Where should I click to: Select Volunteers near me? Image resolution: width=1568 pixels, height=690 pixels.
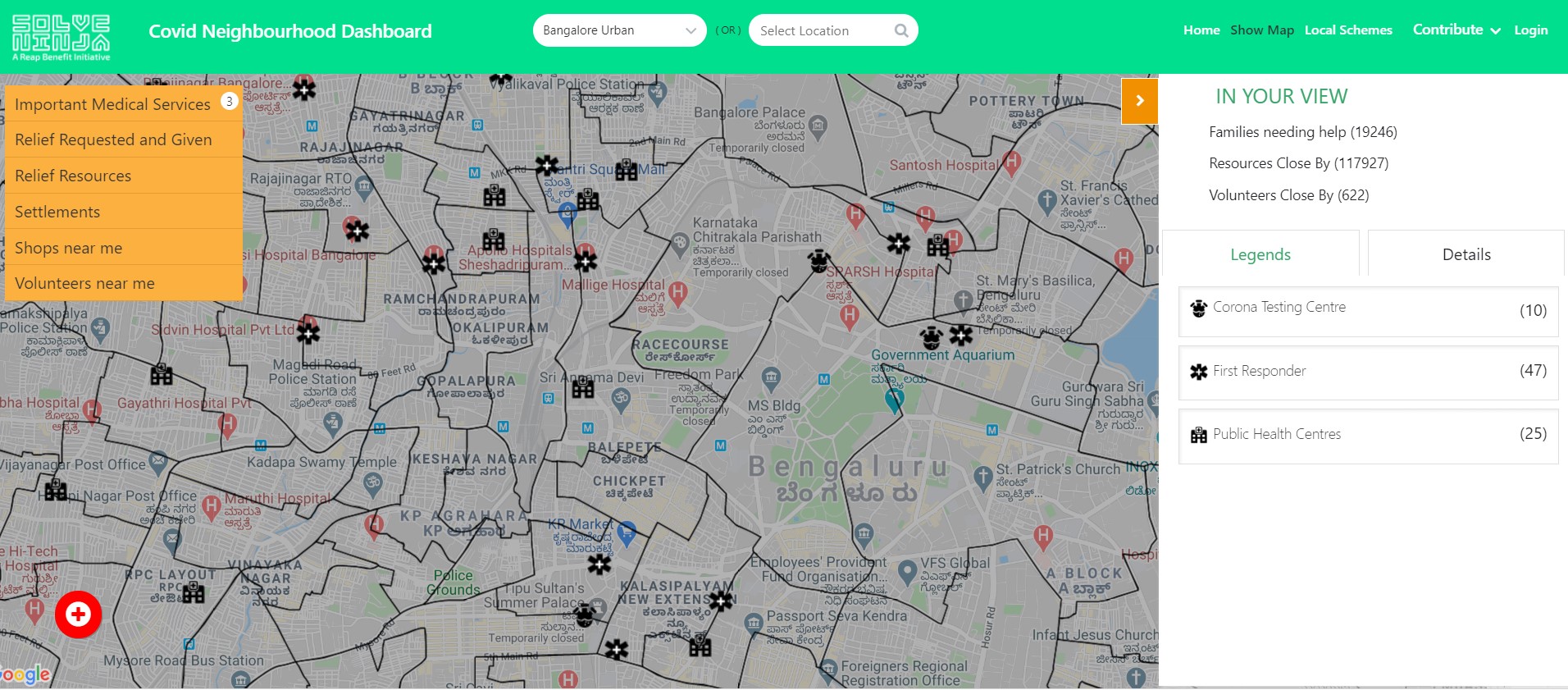click(x=124, y=283)
